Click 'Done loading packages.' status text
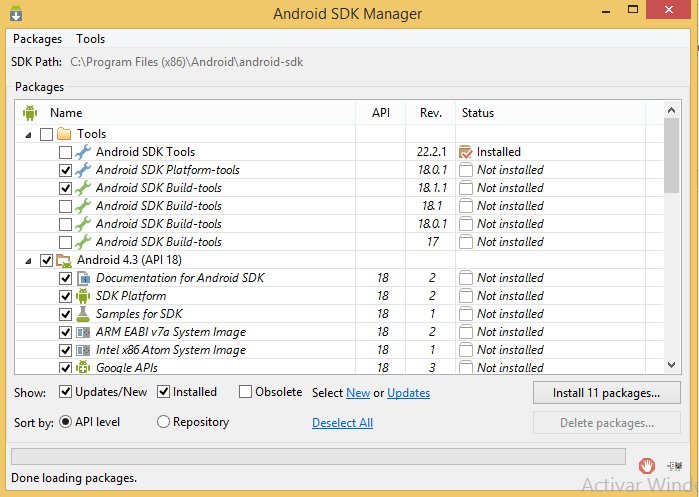Screen dimensions: 699x497 (74, 478)
